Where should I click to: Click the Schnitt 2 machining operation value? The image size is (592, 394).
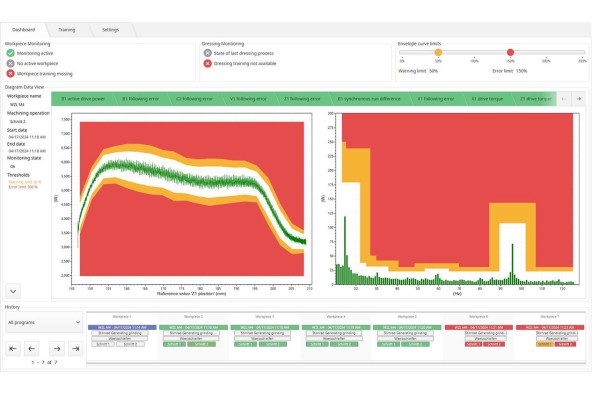18,122
